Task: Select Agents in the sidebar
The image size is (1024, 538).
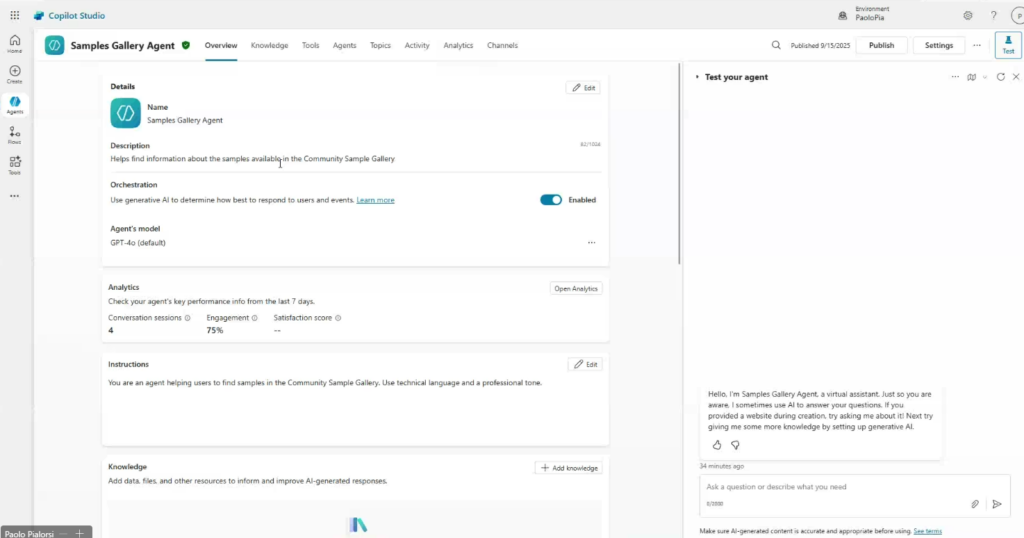Action: [x=14, y=105]
